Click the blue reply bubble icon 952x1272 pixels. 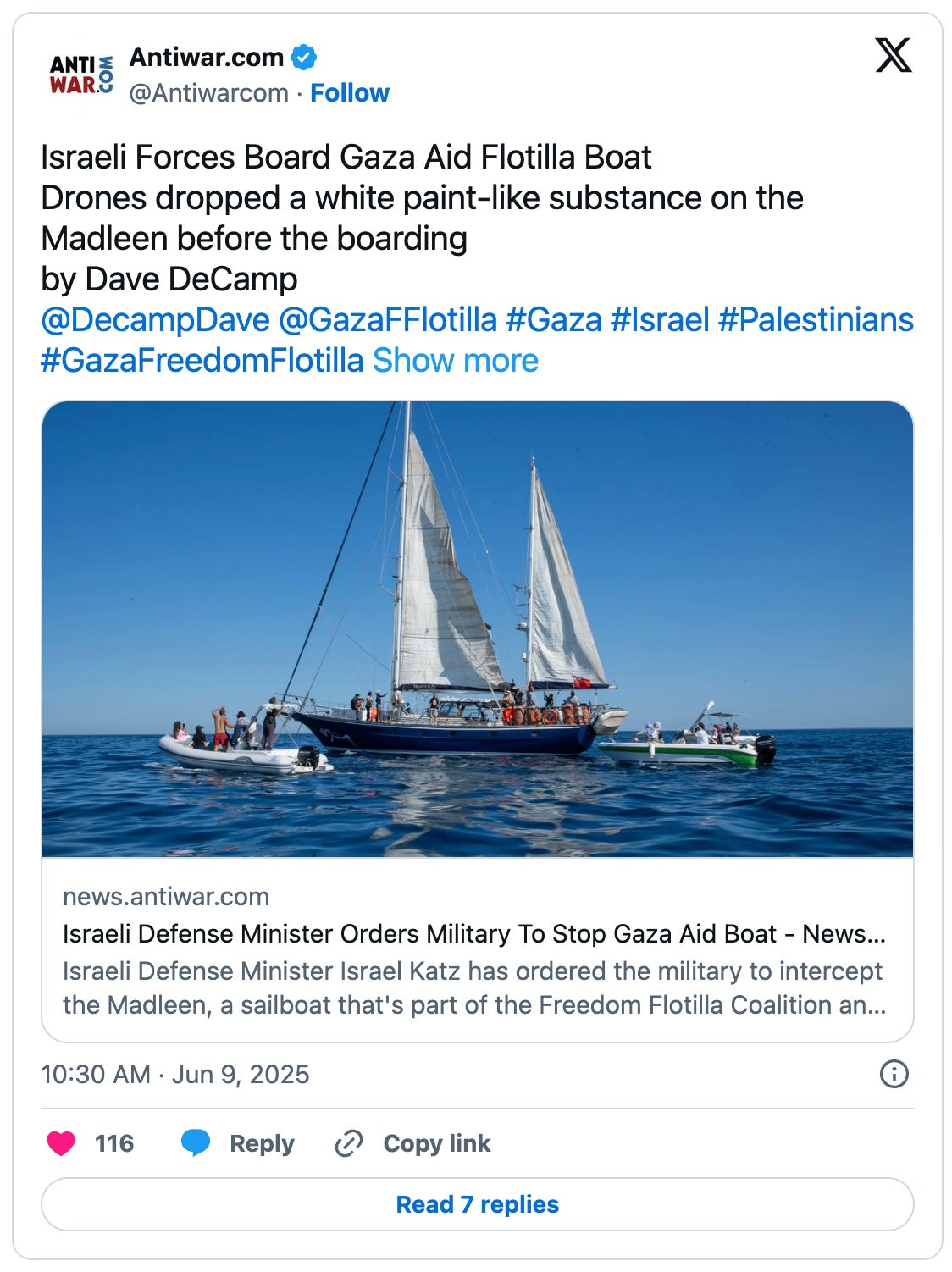point(196,1143)
